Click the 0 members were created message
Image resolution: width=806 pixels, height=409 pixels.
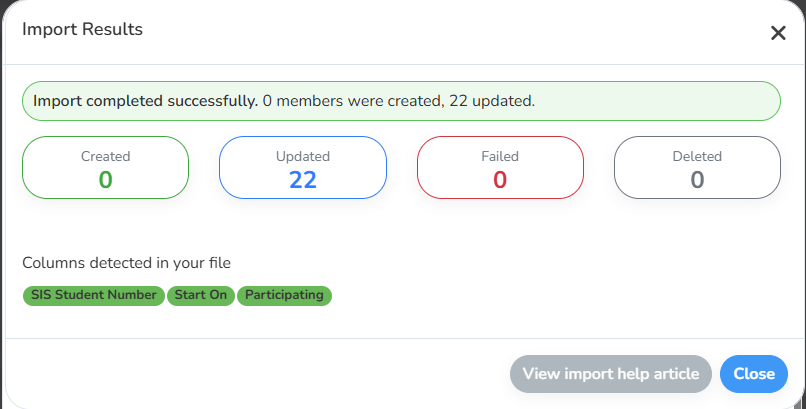(x=353, y=101)
